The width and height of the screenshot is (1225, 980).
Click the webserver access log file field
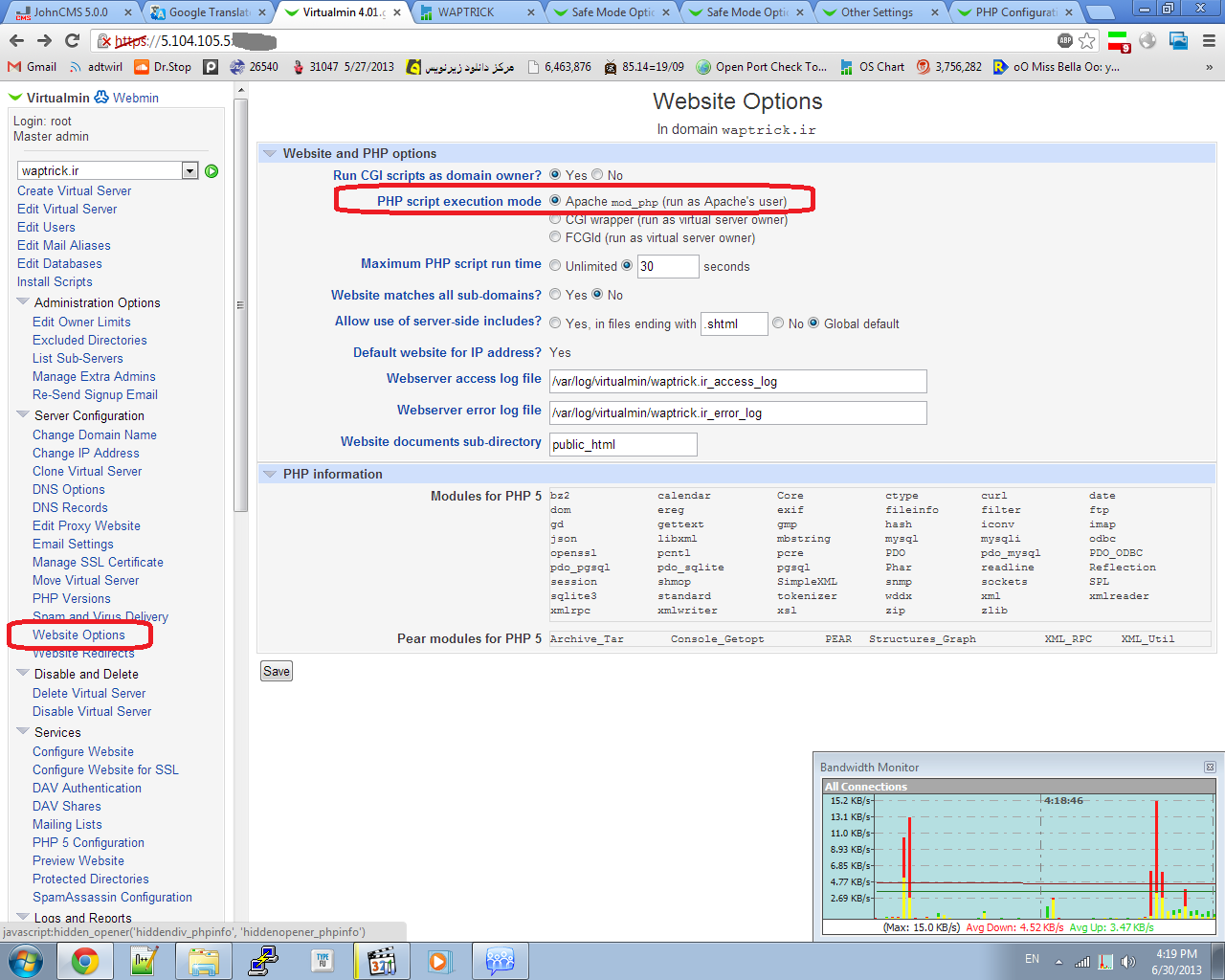point(737,382)
